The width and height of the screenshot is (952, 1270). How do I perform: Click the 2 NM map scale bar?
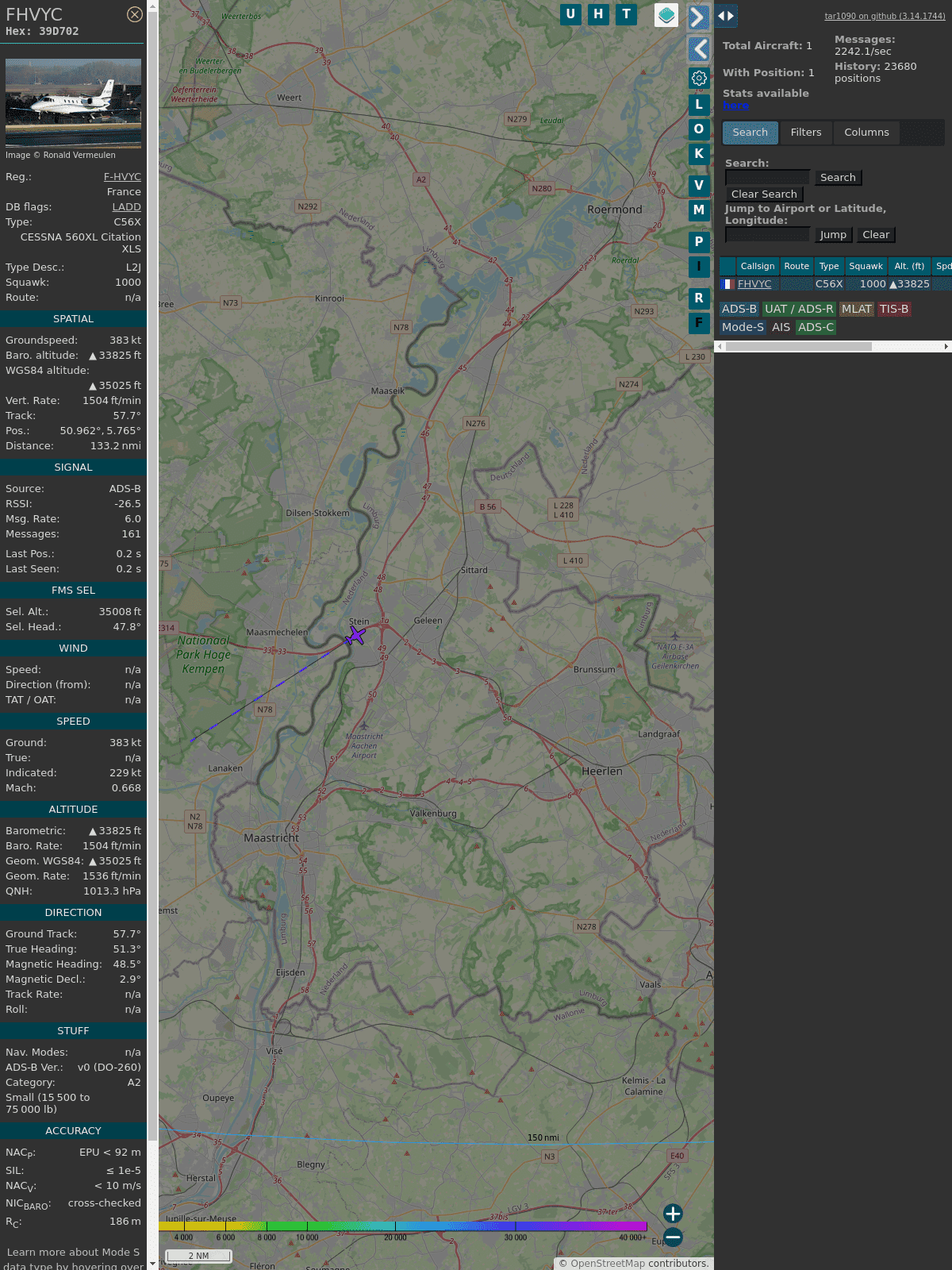point(198,1256)
